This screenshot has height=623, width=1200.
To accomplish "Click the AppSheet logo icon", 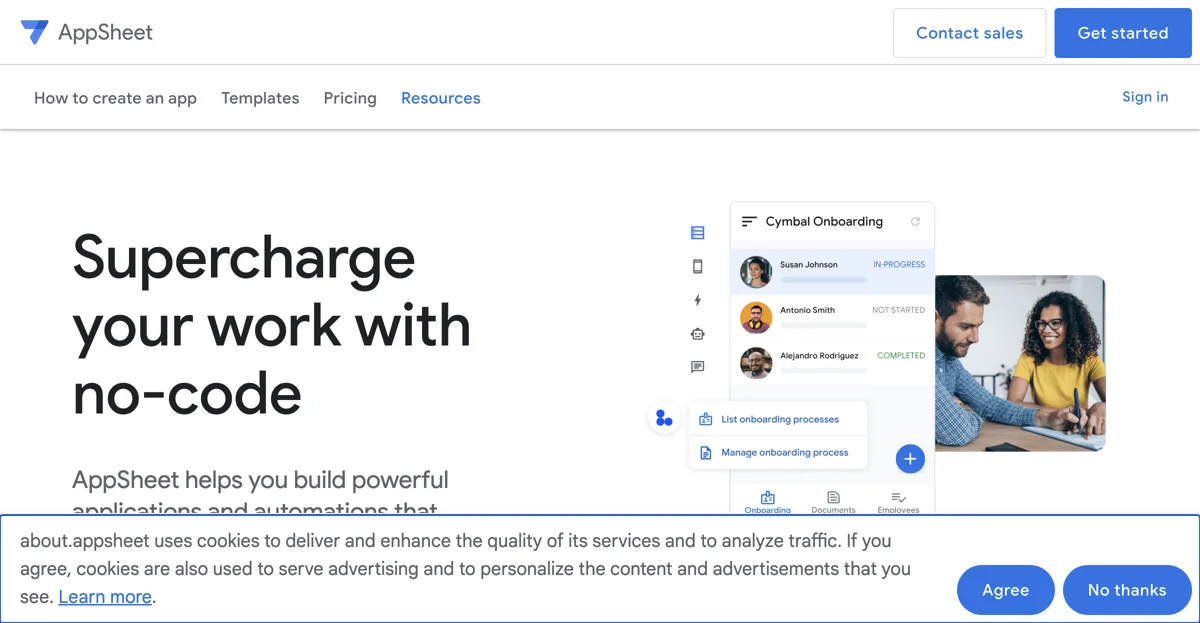I will [34, 32].
